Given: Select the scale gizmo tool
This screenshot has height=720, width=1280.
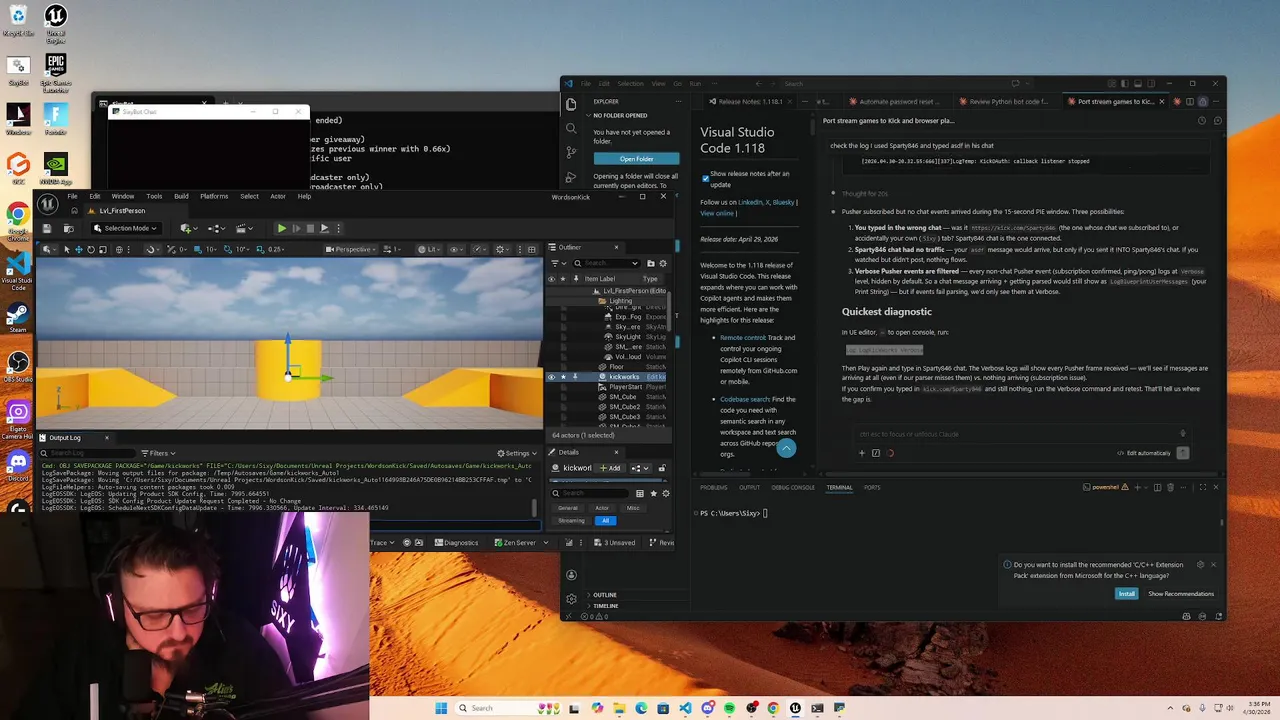Looking at the screenshot, I should (x=103, y=249).
